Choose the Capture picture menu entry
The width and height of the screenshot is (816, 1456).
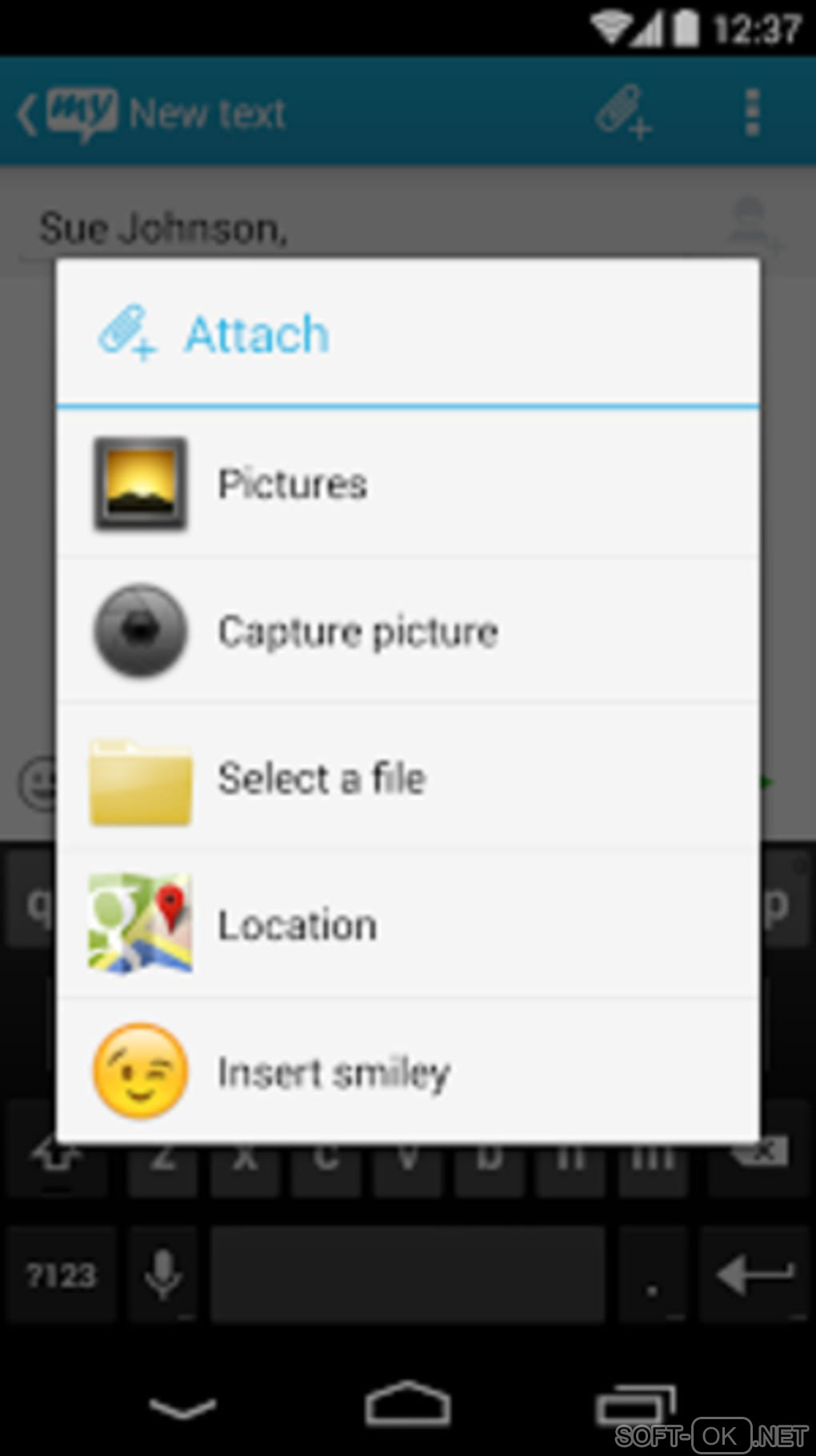pyautogui.click(x=408, y=631)
